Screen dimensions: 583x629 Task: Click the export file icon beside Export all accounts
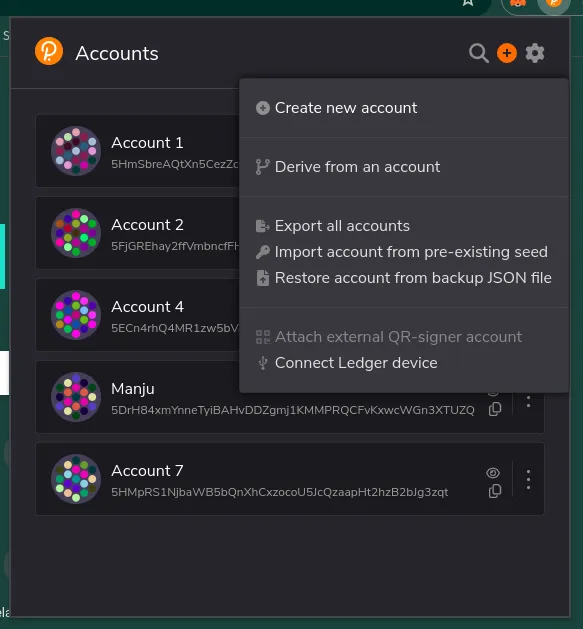click(x=262, y=226)
